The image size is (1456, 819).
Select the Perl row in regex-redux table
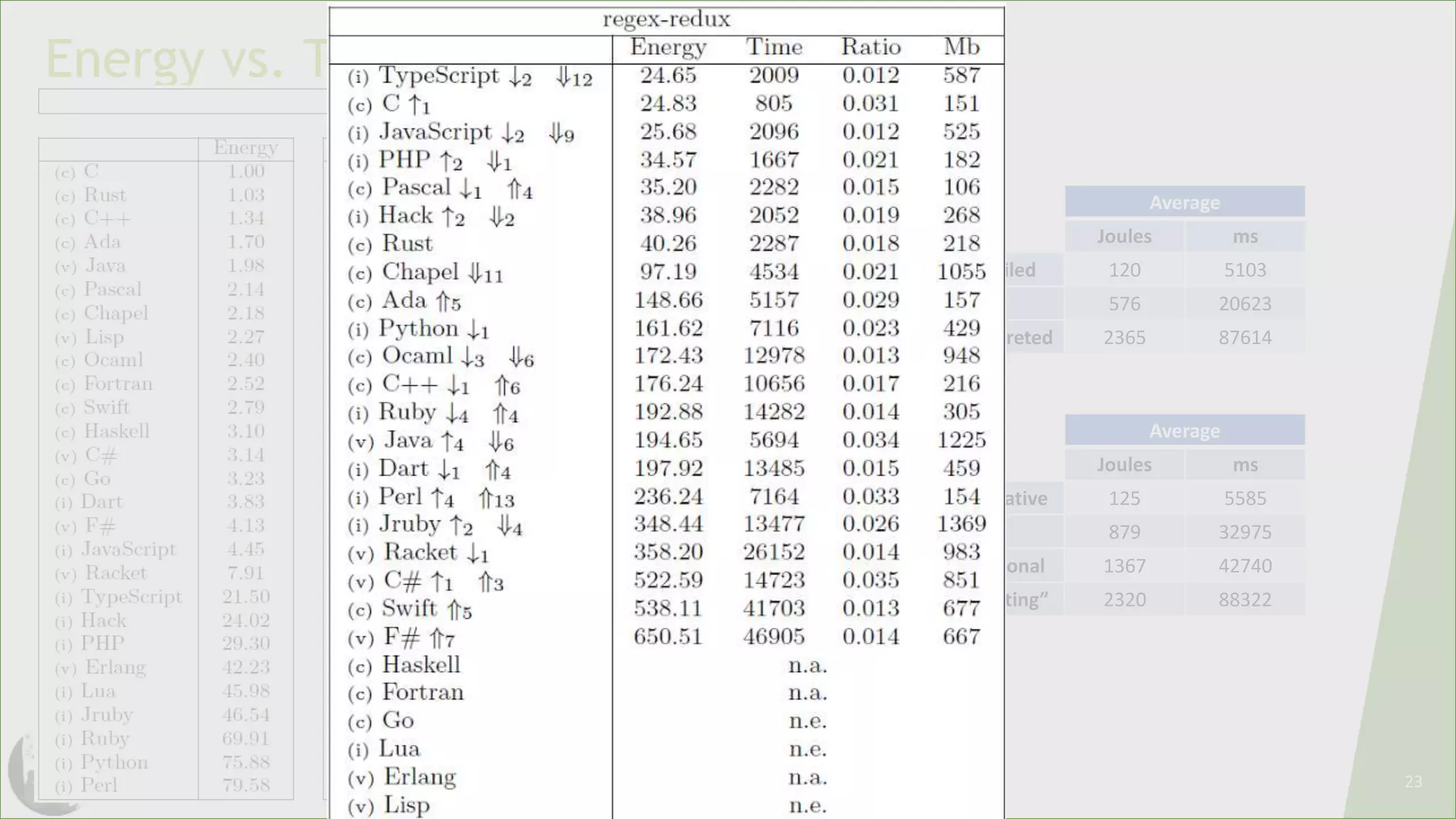(x=666, y=497)
